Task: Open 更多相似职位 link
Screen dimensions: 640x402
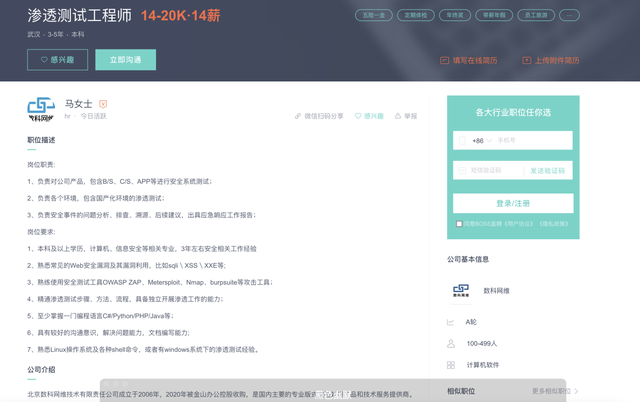Action: click(551, 391)
